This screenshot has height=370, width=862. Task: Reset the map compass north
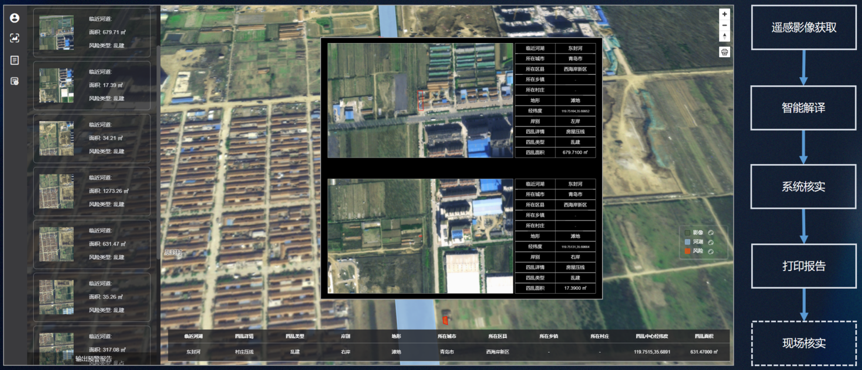(725, 37)
